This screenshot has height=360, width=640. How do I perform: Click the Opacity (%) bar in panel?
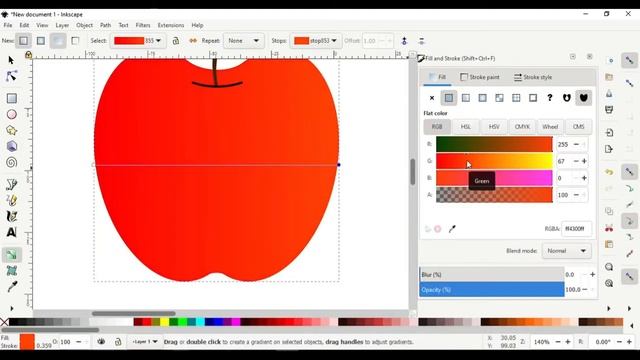[492, 290]
